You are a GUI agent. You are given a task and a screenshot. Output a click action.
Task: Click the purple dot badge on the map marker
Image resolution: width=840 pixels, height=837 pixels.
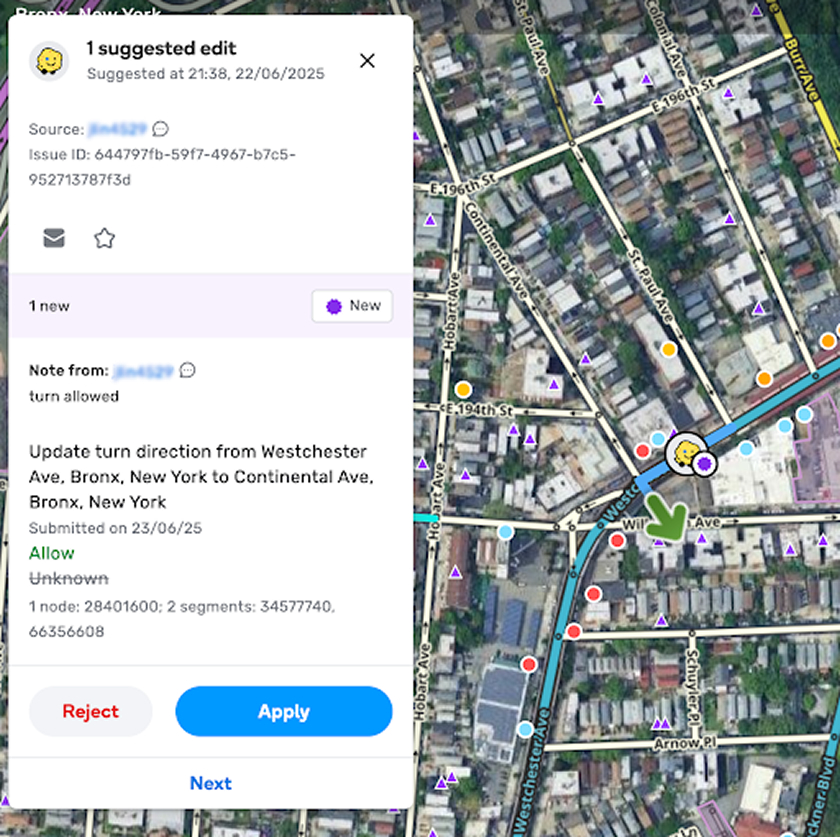pyautogui.click(x=704, y=464)
